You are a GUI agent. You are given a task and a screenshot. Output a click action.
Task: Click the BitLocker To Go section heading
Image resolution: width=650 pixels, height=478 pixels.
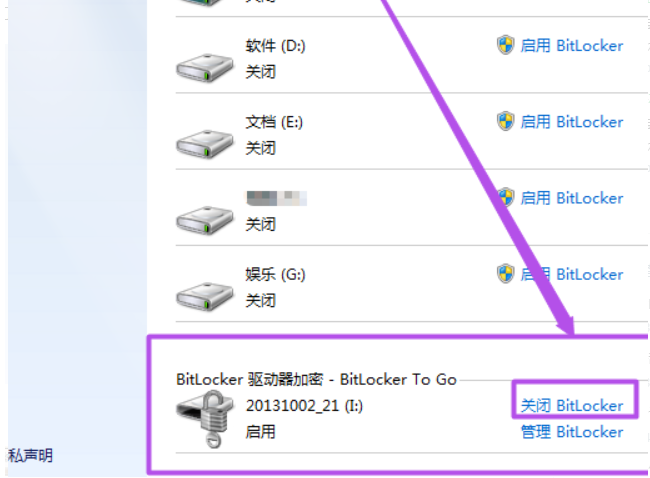click(x=316, y=379)
